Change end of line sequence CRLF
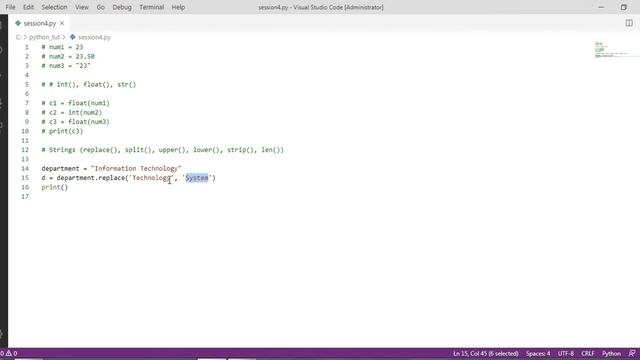 click(587, 353)
